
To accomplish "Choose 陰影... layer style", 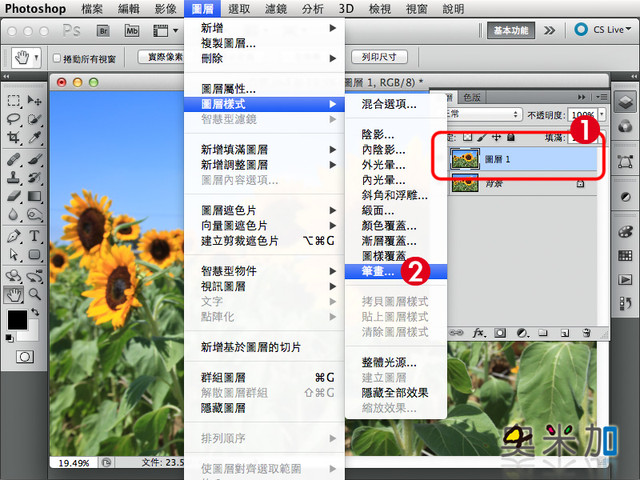I will 396,134.
